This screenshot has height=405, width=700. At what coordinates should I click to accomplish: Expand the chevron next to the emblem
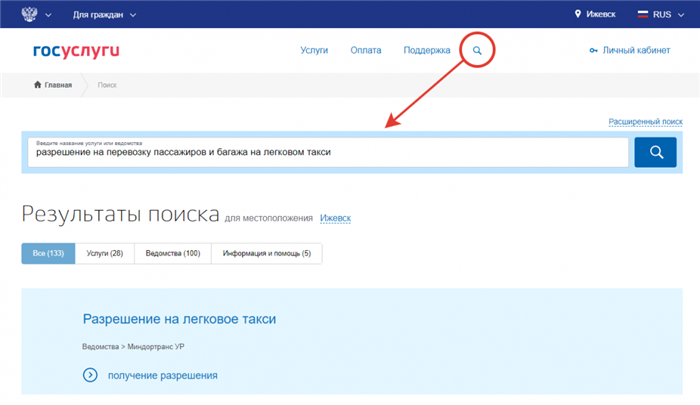pos(48,15)
